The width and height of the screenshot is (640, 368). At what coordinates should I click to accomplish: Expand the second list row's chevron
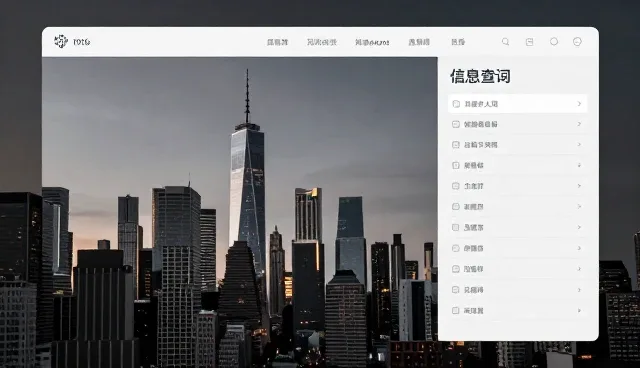pyautogui.click(x=579, y=124)
